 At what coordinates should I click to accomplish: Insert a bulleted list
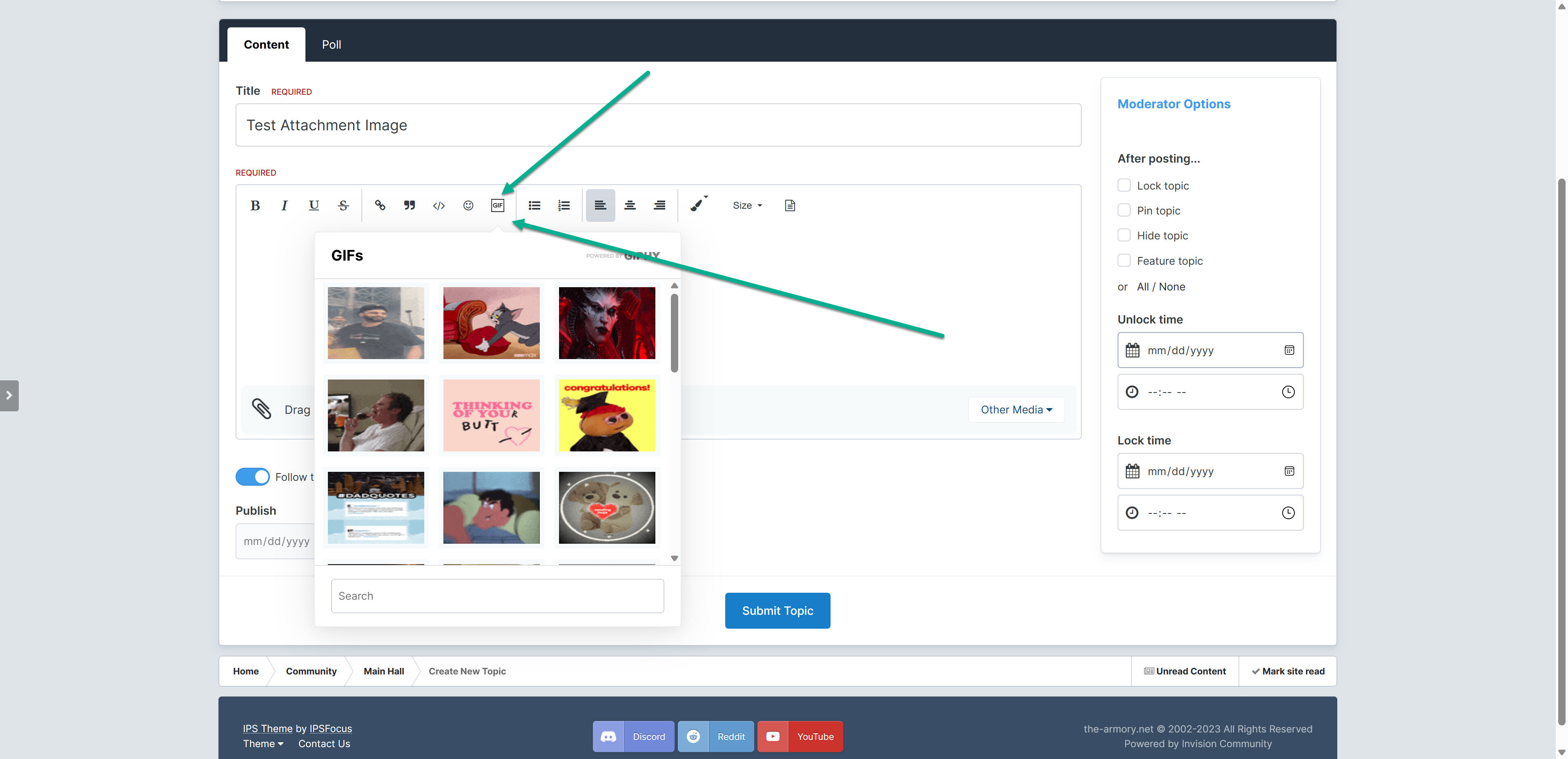(535, 205)
